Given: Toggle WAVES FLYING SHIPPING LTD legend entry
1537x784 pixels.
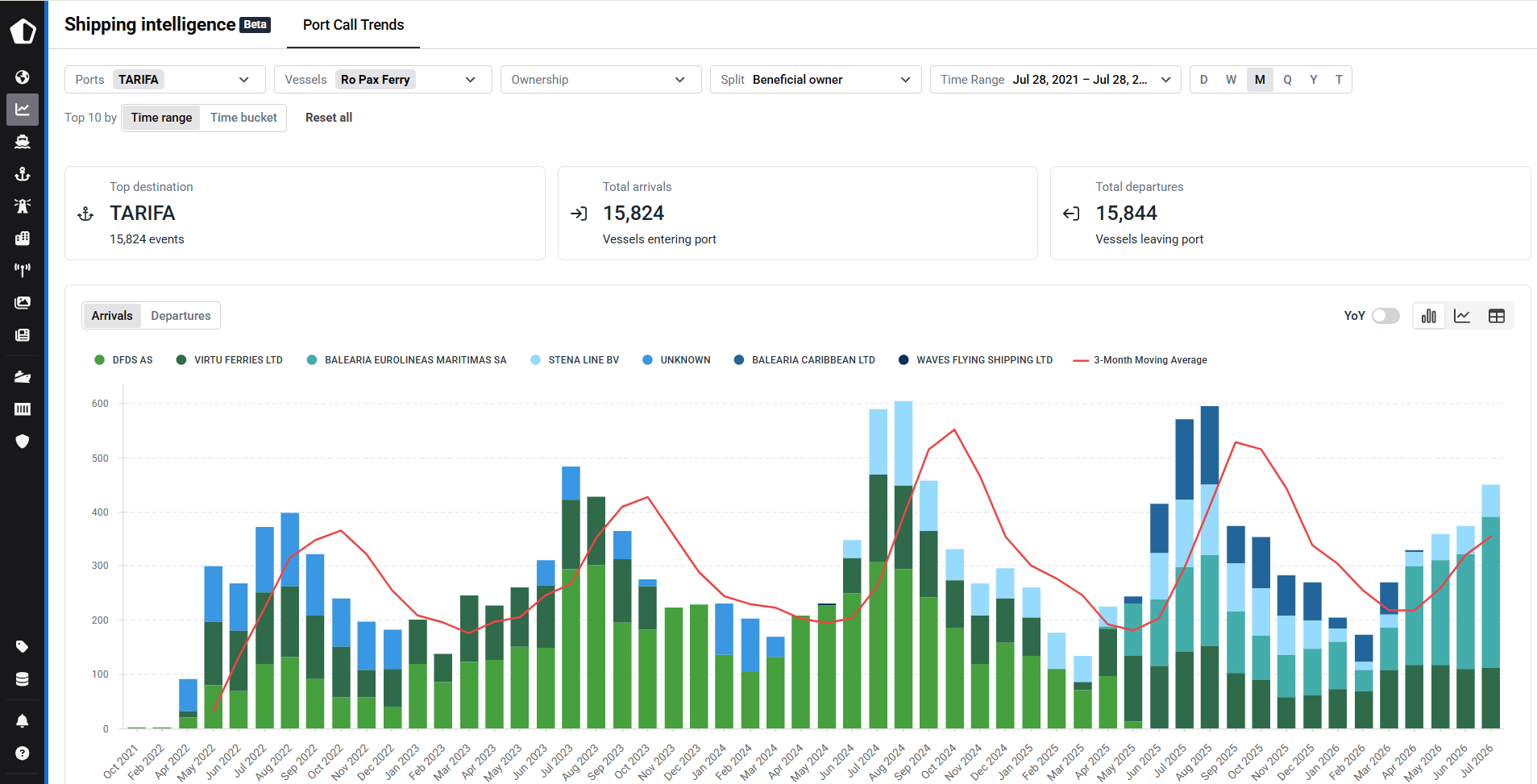Looking at the screenshot, I should [975, 360].
